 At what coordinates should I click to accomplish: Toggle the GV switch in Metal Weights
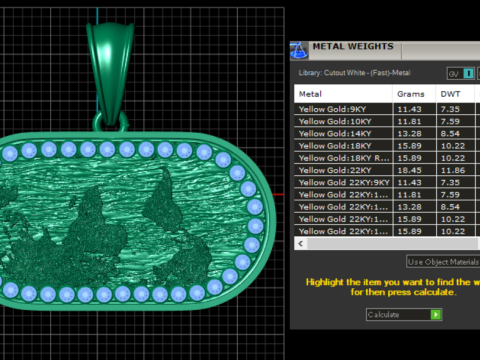click(461, 73)
